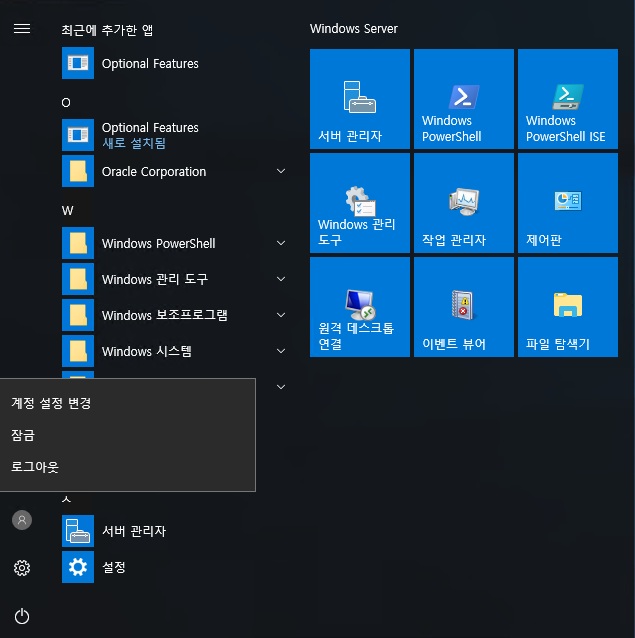Click the O letter group header
Screen dimensions: 635x638
[66, 103]
